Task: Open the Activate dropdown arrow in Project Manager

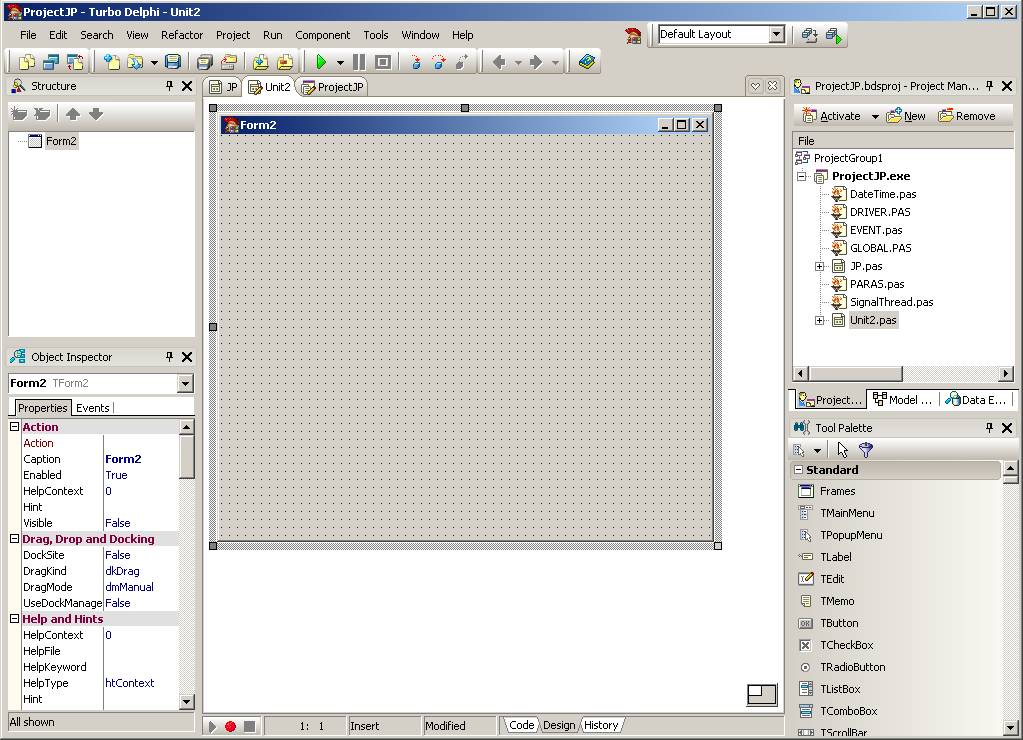Action: click(875, 117)
